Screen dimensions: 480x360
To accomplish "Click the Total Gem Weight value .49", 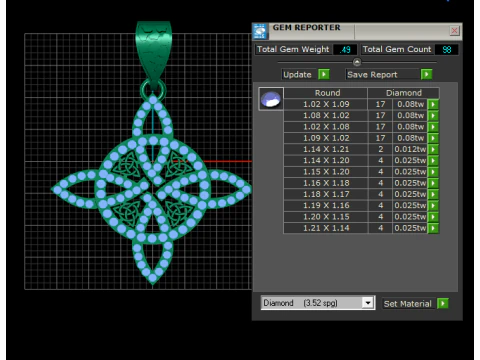I will click(x=345, y=50).
